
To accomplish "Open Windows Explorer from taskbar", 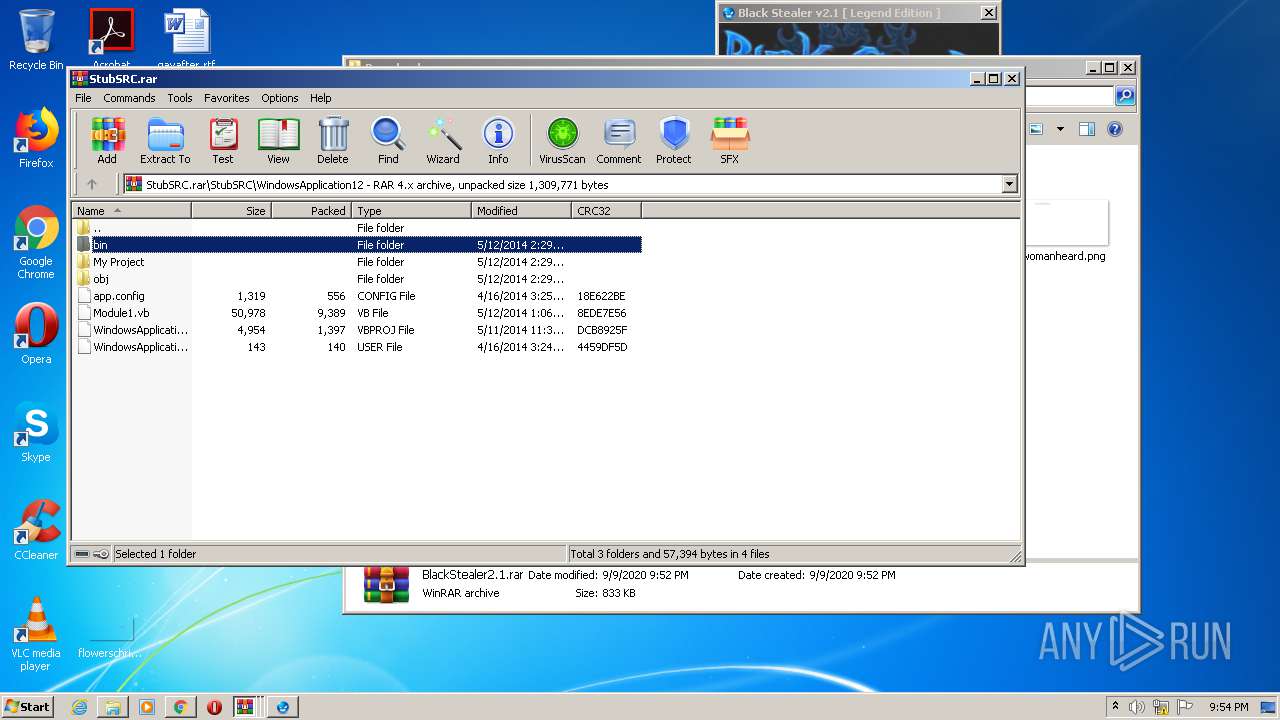I will 113,707.
